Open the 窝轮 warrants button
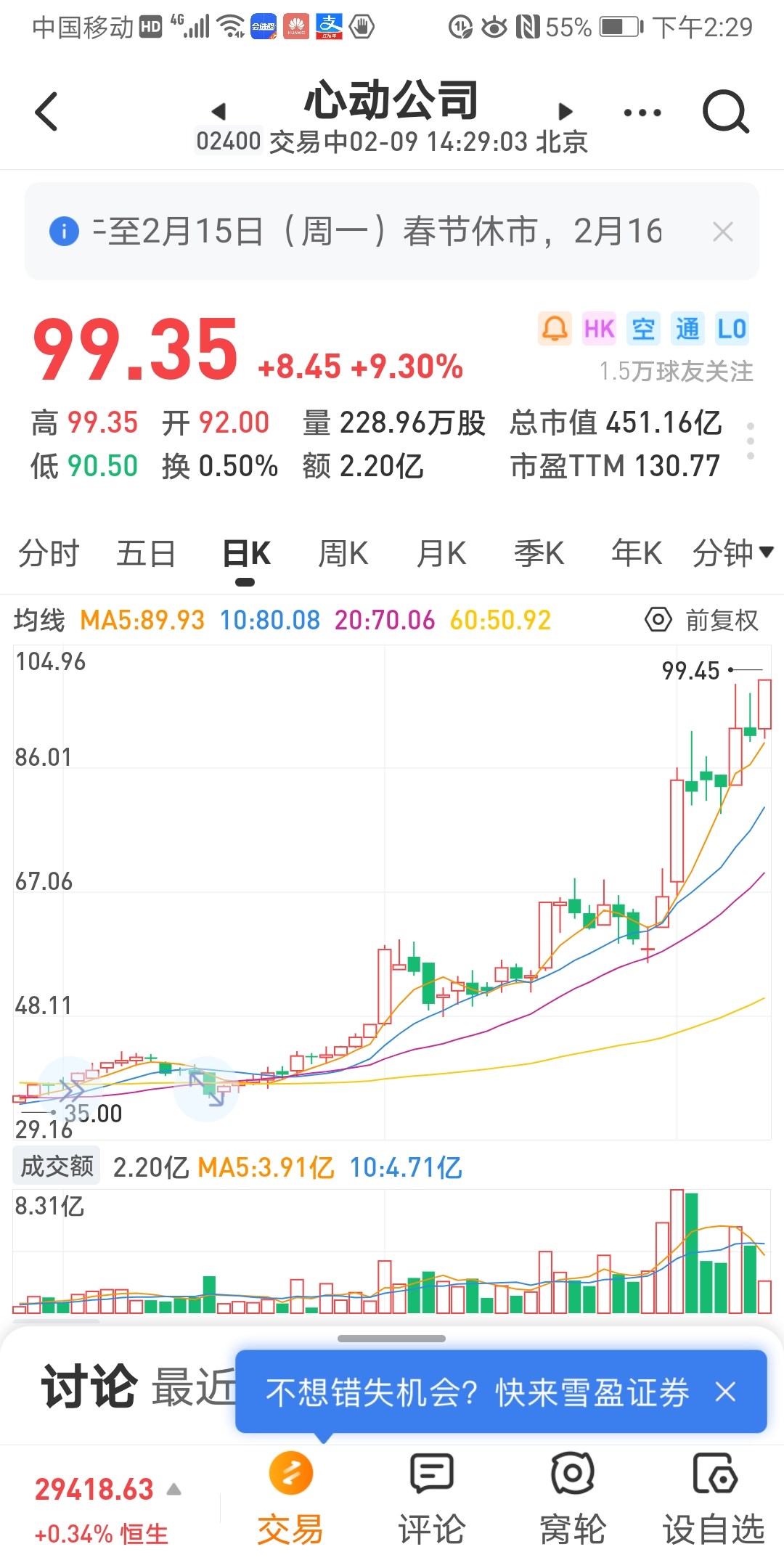Image resolution: width=784 pixels, height=1568 pixels. tap(572, 1498)
